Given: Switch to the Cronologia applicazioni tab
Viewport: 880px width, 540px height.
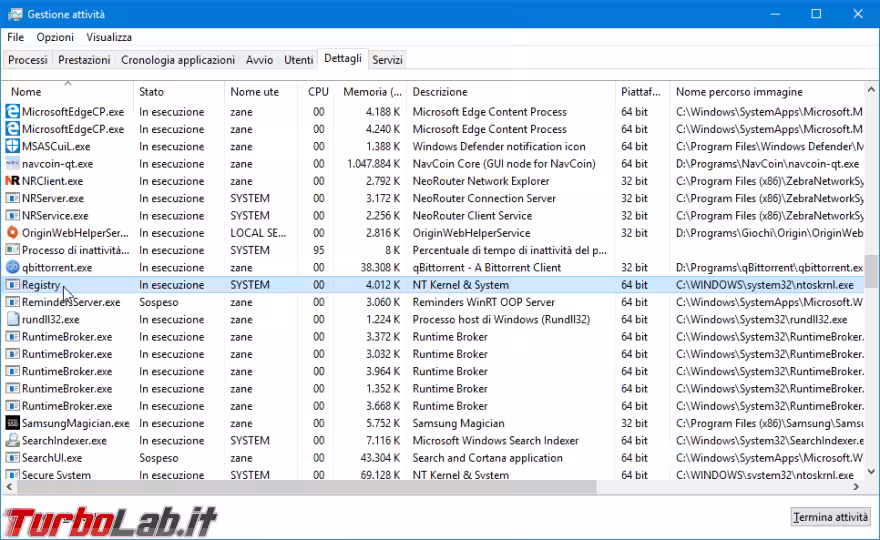Looking at the screenshot, I should 178,60.
